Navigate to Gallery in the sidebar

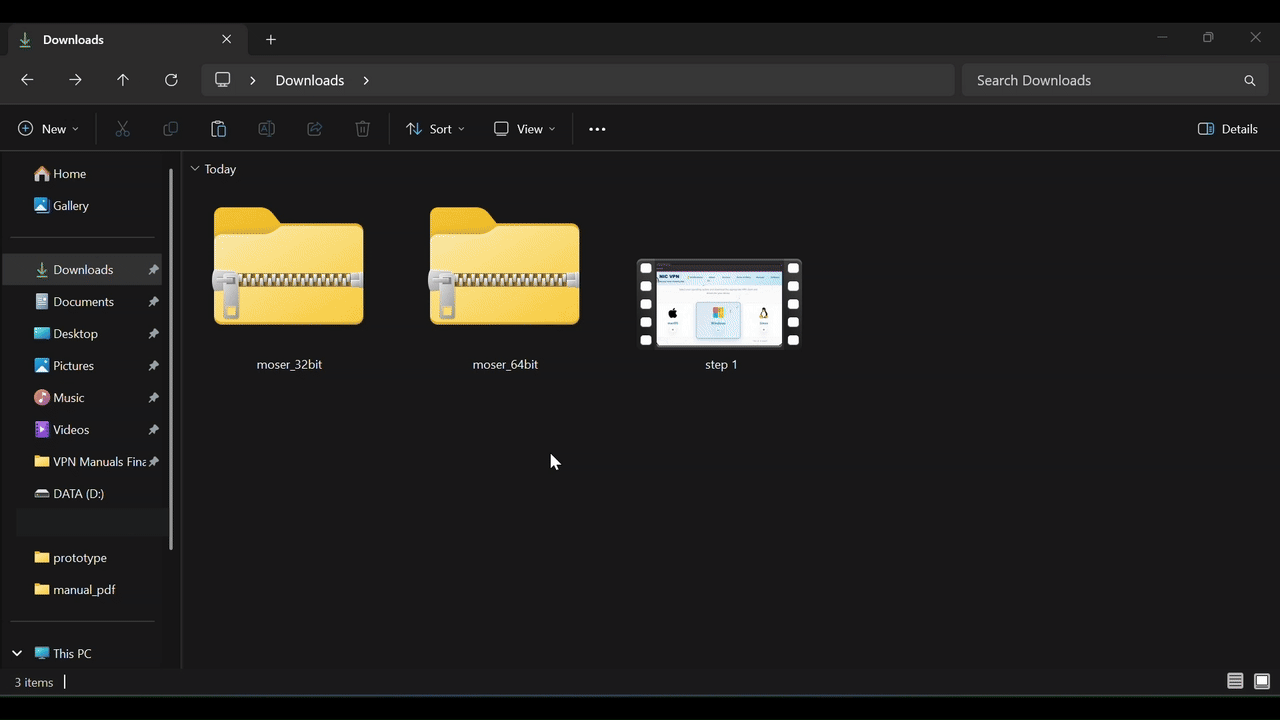point(71,205)
